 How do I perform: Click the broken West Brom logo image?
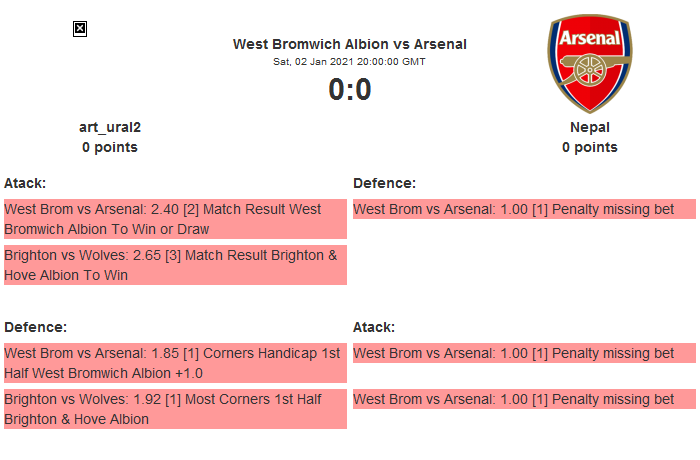point(80,29)
